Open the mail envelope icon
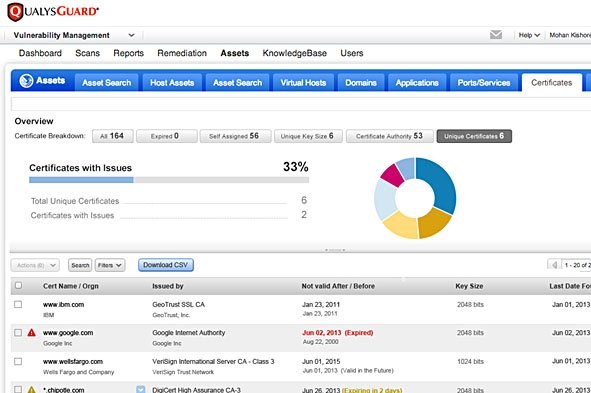591x393 pixels. 496,35
